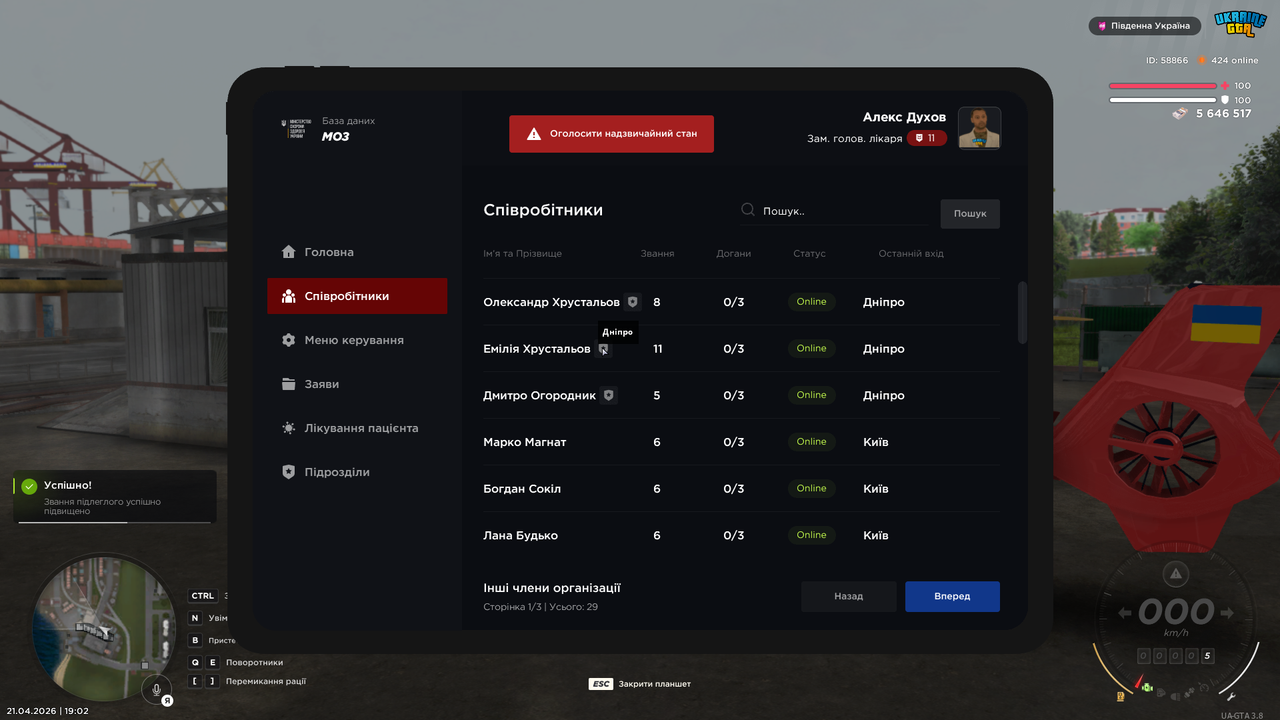1280x720 pixels.
Task: Click division badge next to Олександр Хрустальов
Action: pyautogui.click(x=633, y=302)
